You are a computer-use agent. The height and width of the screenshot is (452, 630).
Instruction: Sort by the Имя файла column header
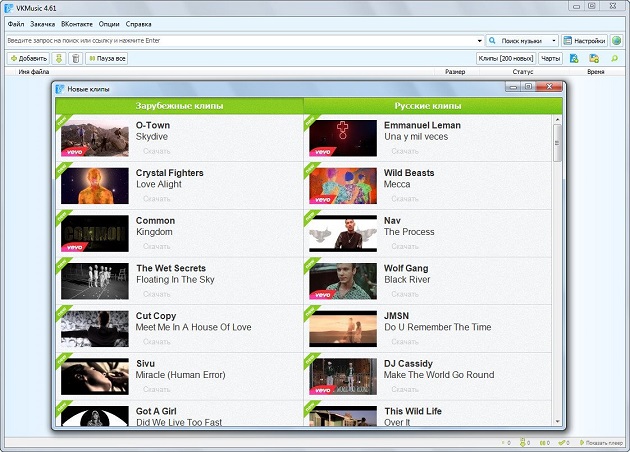click(x=34, y=72)
